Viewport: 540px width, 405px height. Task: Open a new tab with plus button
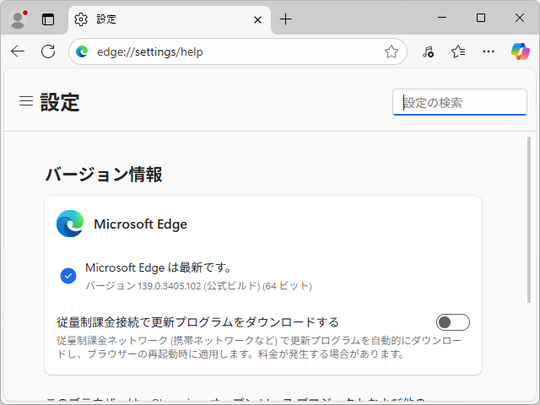[x=285, y=19]
